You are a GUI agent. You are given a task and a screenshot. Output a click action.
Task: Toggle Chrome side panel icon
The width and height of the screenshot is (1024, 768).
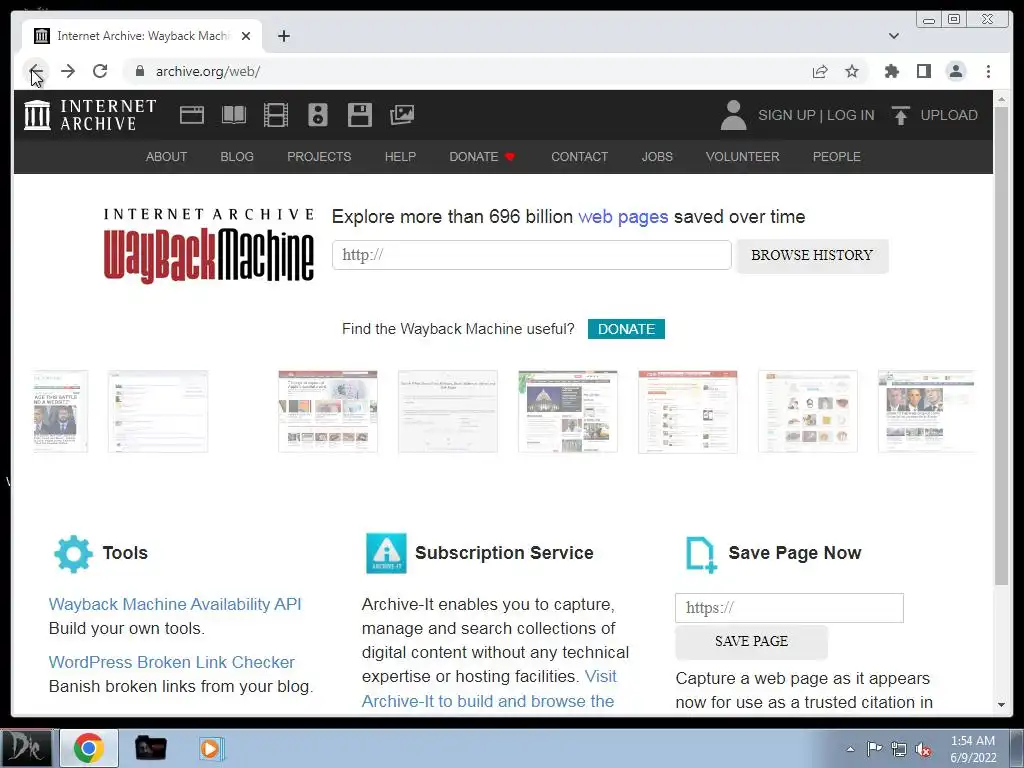coord(923,71)
